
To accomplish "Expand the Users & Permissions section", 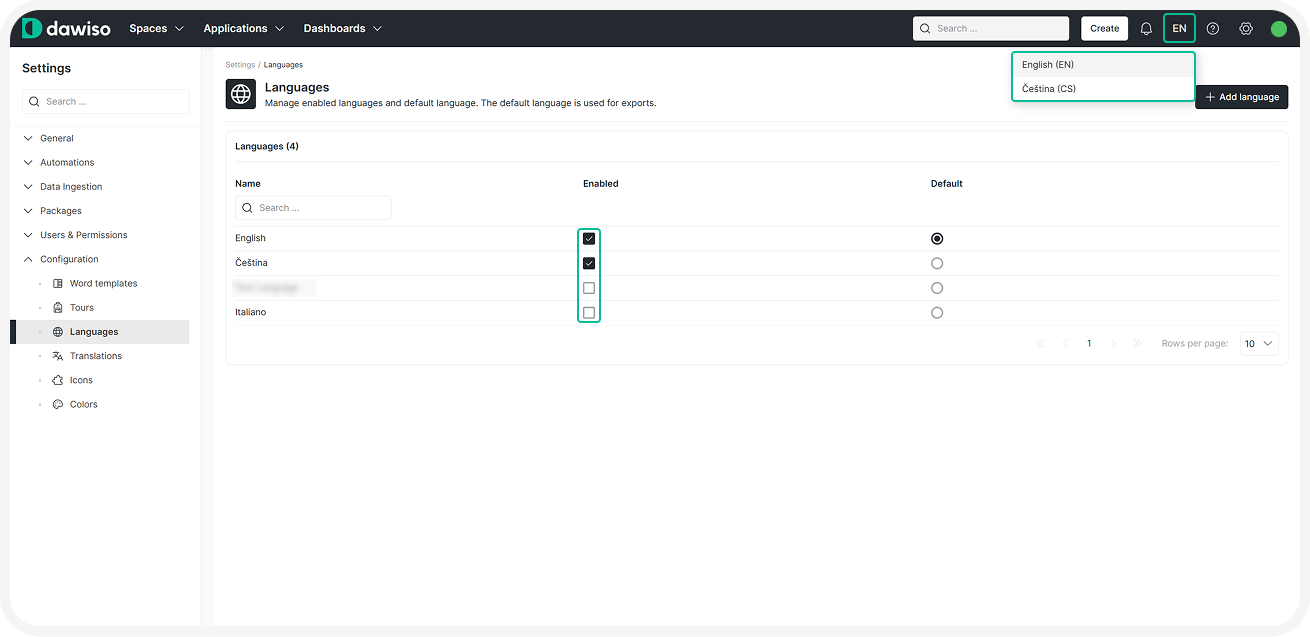I will pos(83,235).
